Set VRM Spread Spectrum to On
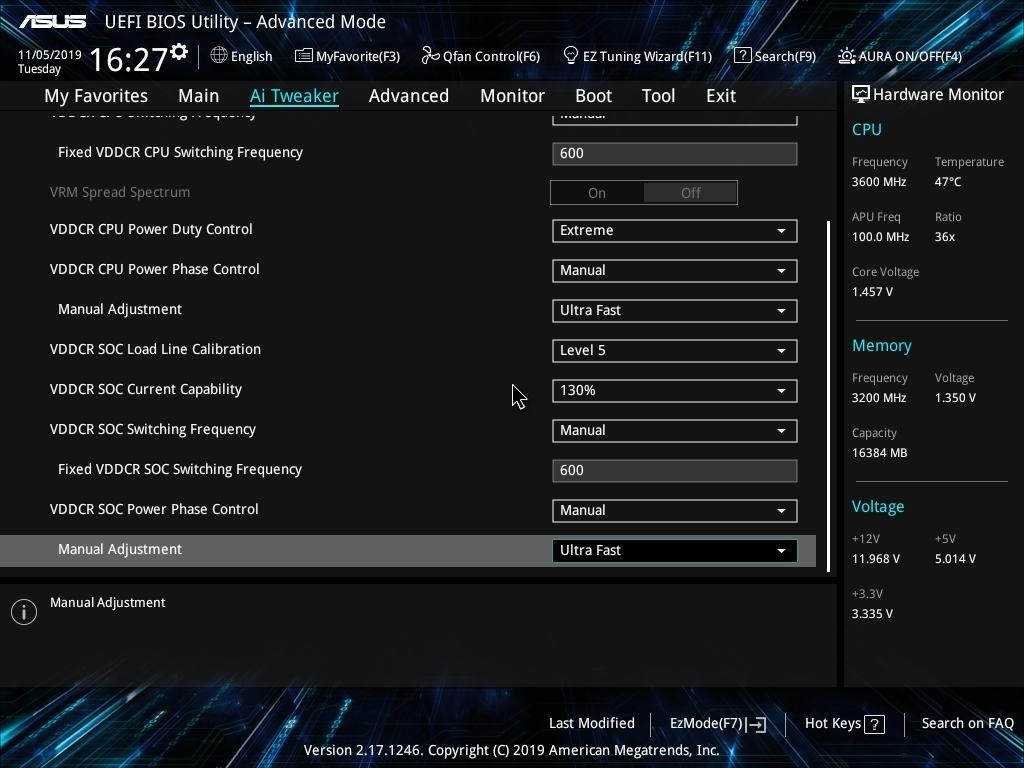 click(x=597, y=193)
